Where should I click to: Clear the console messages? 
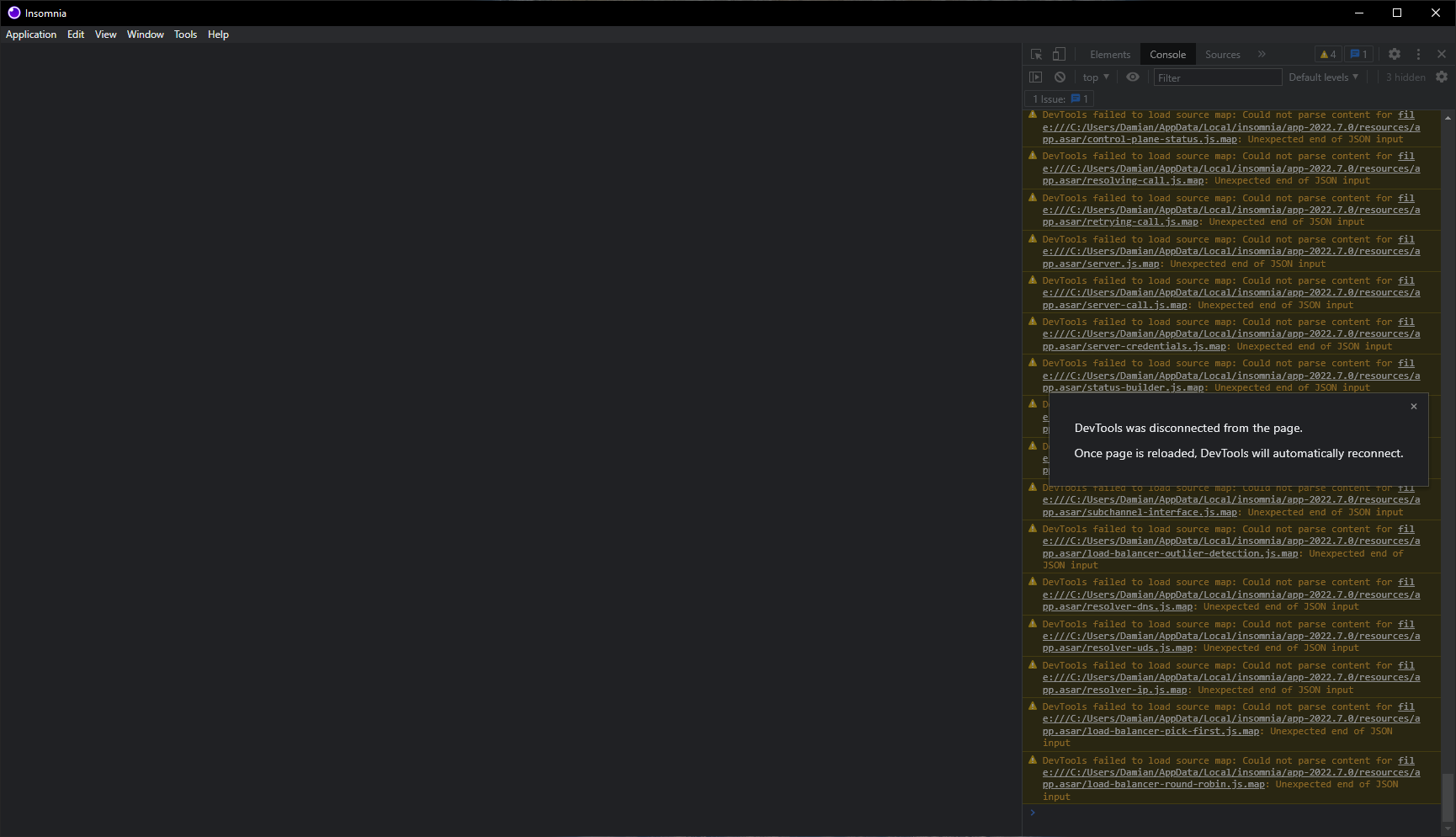(x=1060, y=77)
